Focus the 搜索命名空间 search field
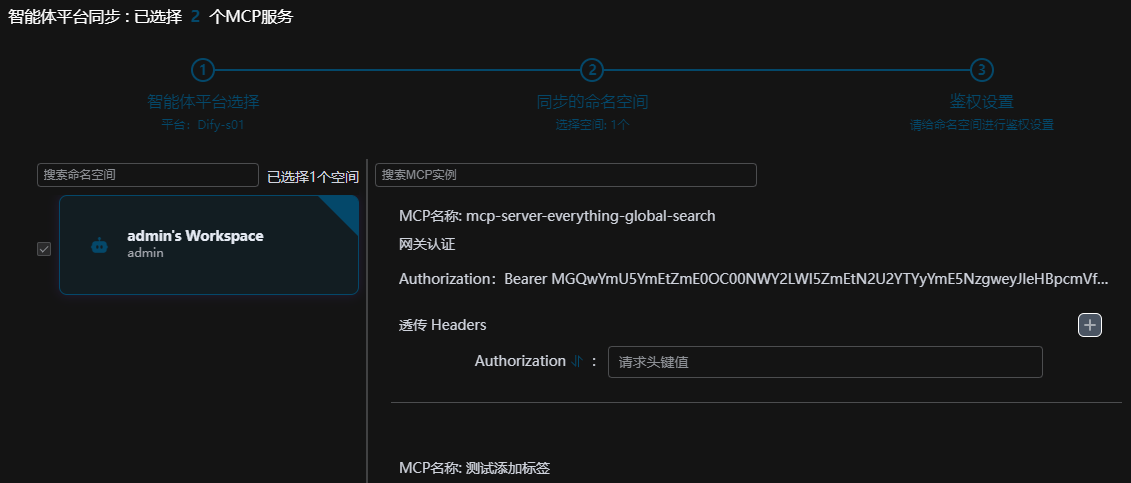The image size is (1131, 483). point(148,175)
